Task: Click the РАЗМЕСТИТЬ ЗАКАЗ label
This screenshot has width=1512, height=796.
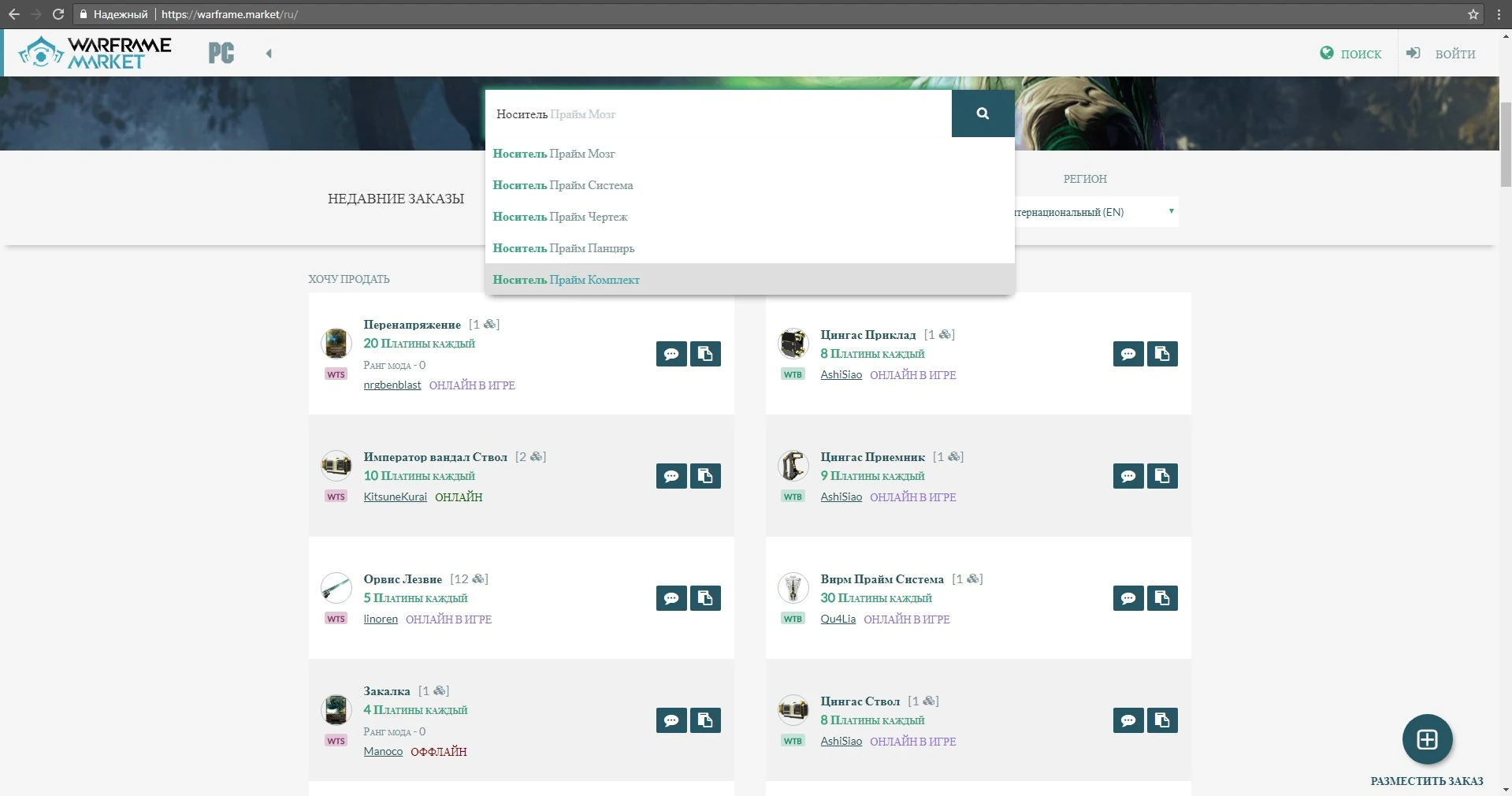Action: (x=1427, y=781)
